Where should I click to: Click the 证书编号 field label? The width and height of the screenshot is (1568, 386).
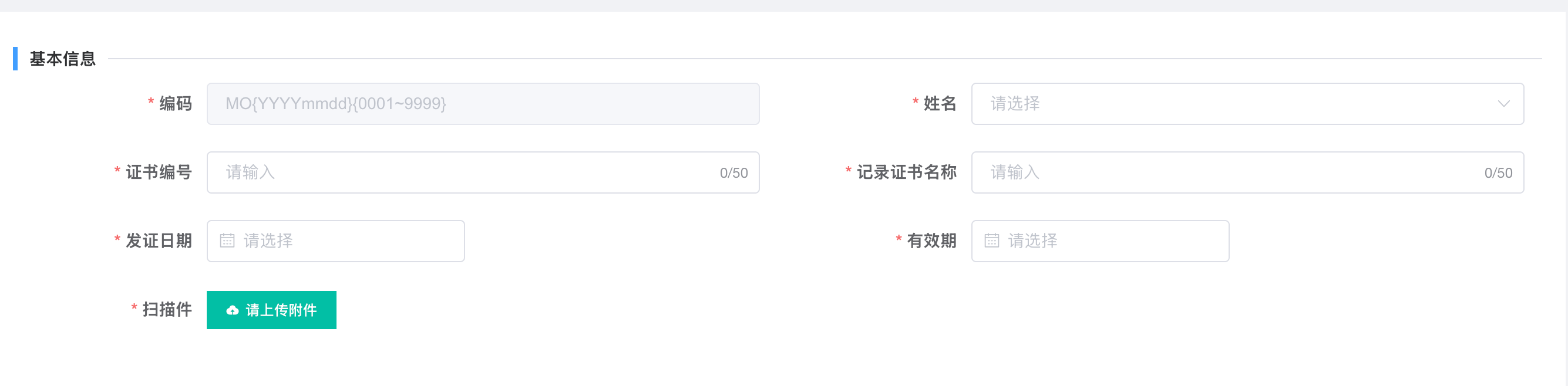[158, 172]
